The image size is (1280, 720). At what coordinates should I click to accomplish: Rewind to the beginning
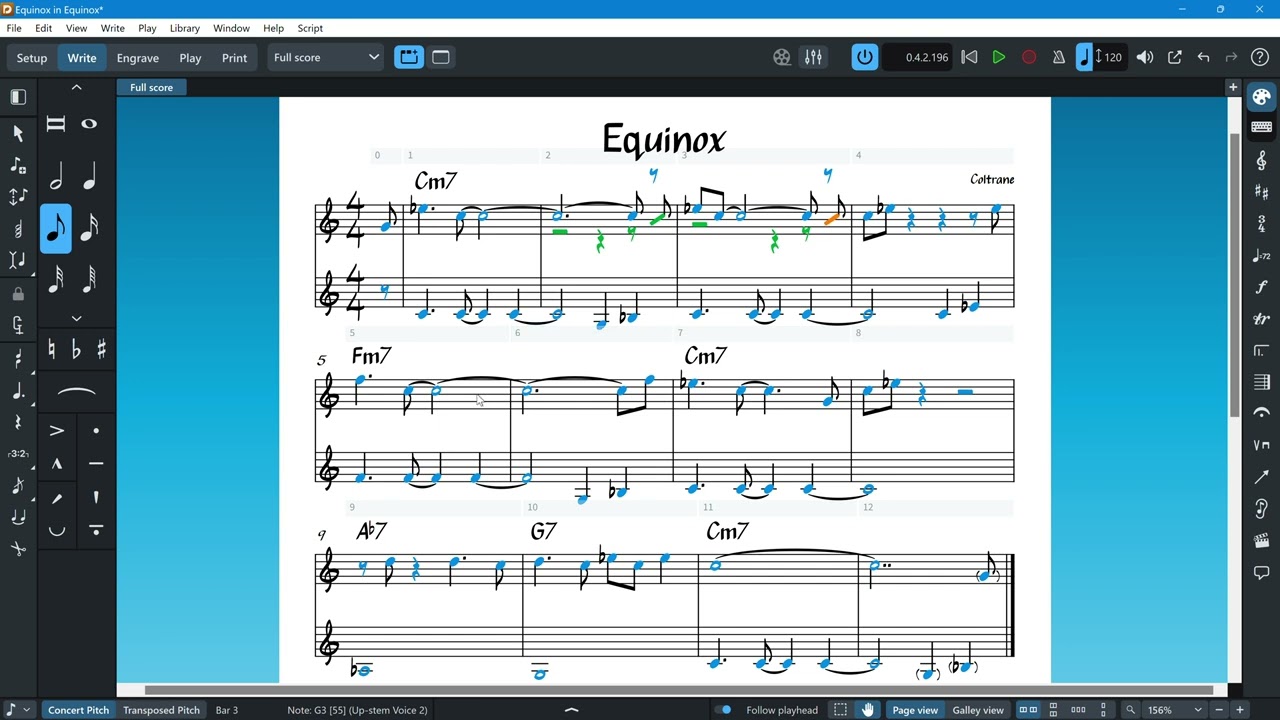969,57
